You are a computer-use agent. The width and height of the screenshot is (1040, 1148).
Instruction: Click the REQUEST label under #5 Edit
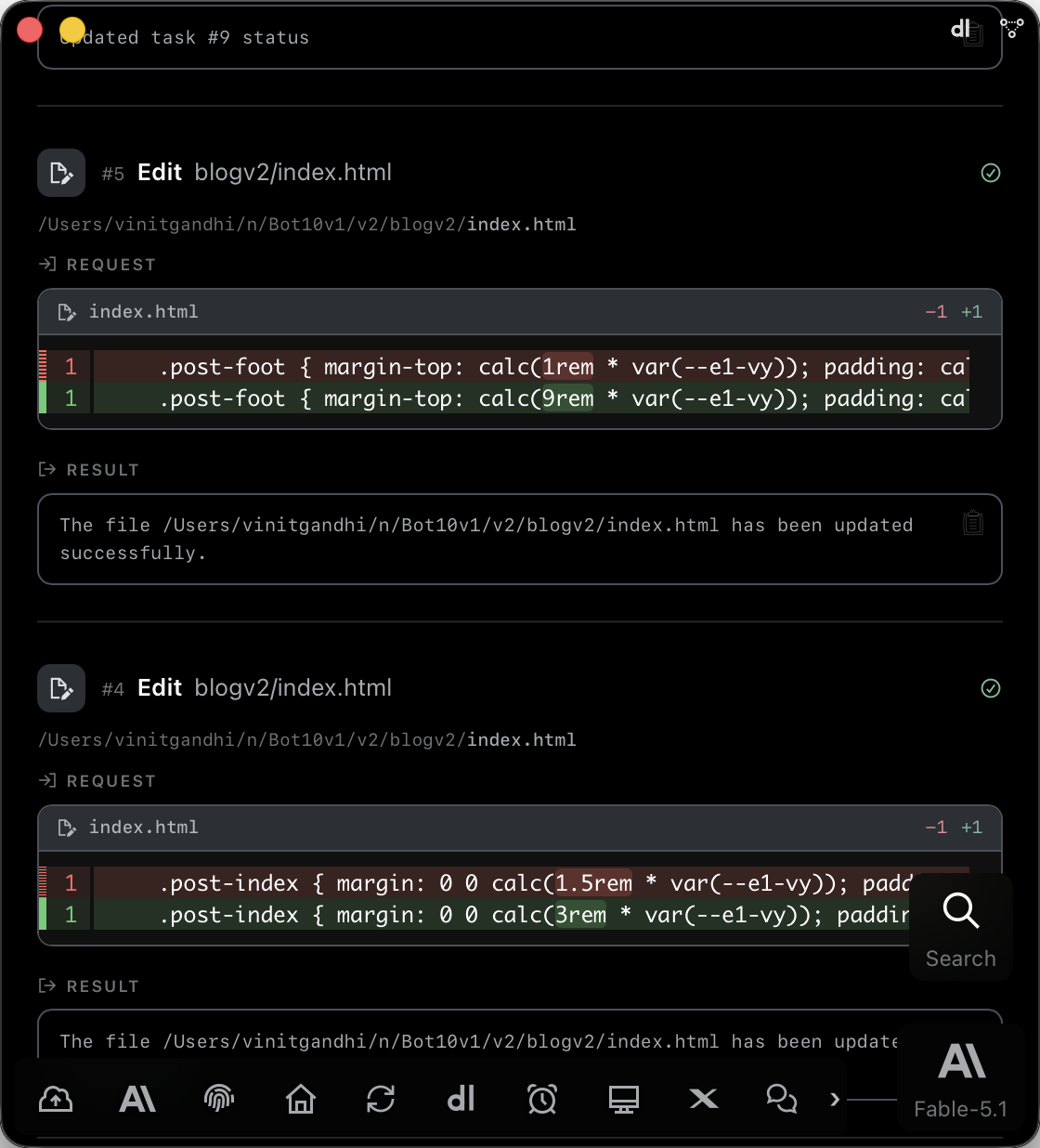[x=97, y=265]
